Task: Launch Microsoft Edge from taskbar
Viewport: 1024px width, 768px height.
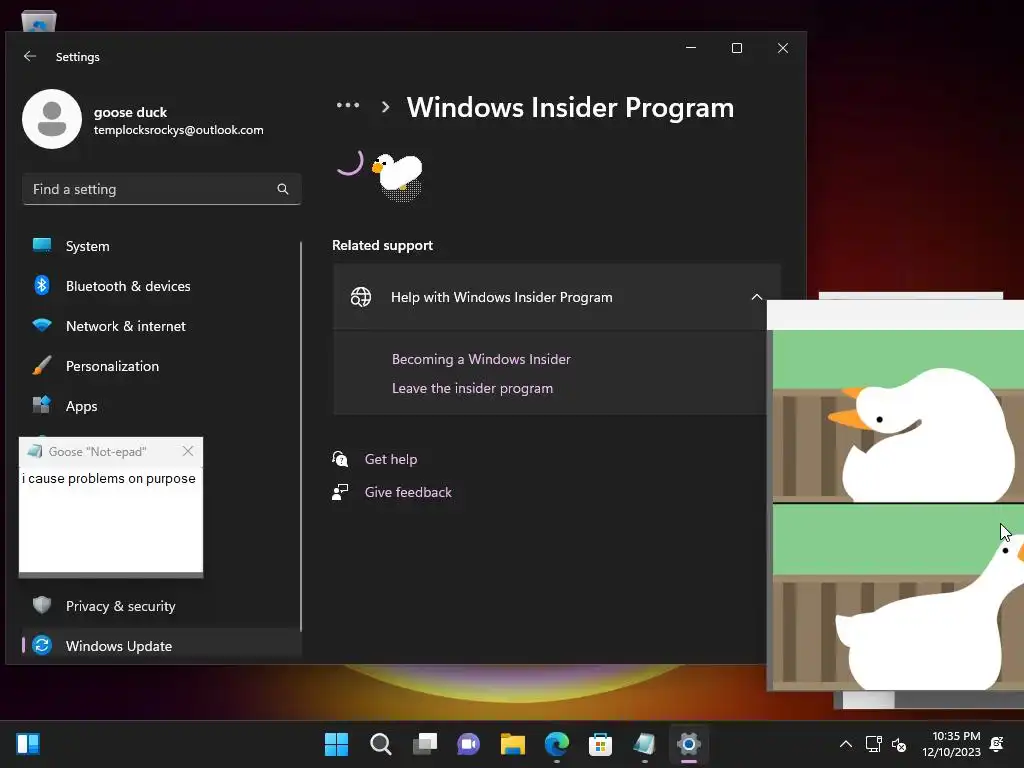Action: (x=556, y=744)
